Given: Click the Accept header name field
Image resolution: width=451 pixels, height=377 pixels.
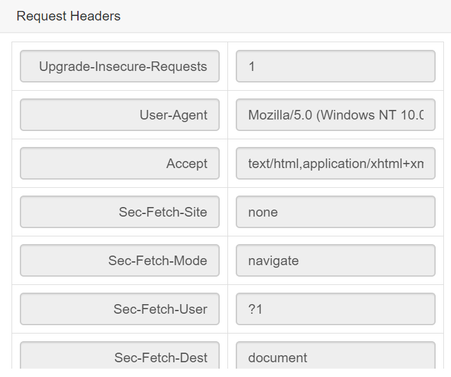Looking at the screenshot, I should (x=120, y=163).
